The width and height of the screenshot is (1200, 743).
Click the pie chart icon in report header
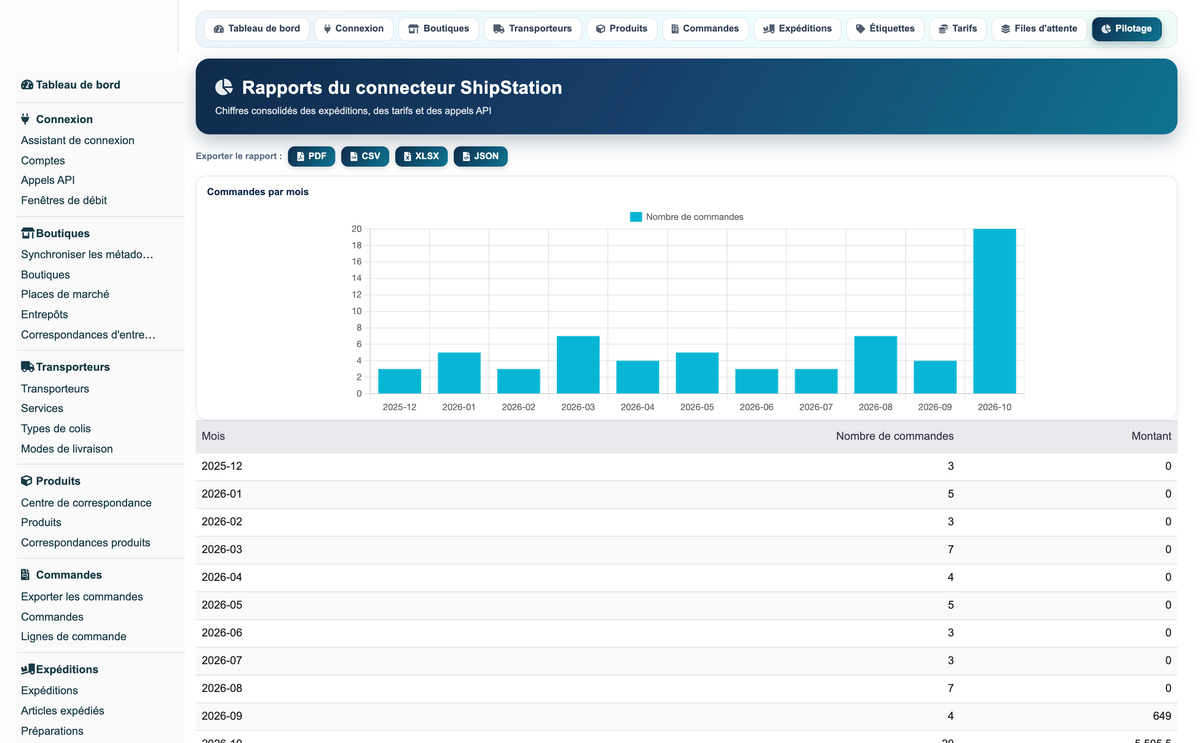point(224,87)
